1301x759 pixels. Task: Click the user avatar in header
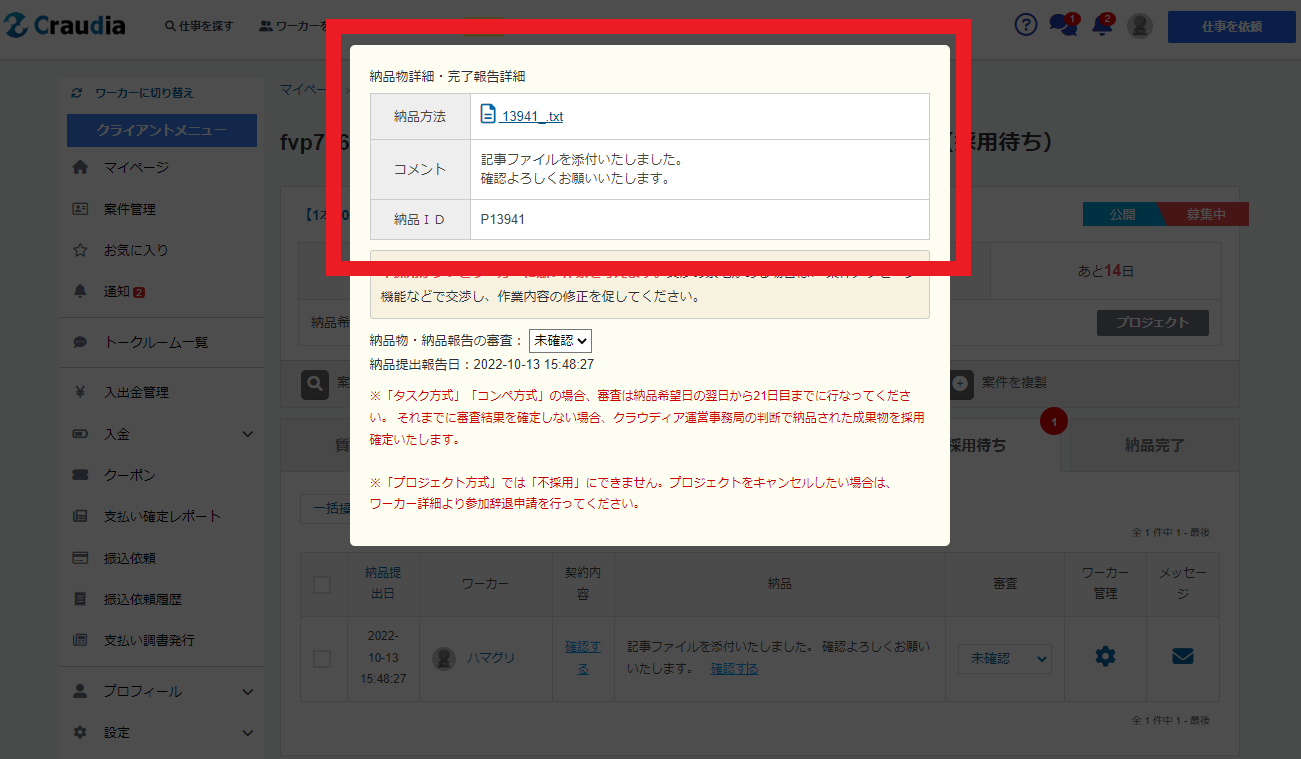pos(1140,26)
